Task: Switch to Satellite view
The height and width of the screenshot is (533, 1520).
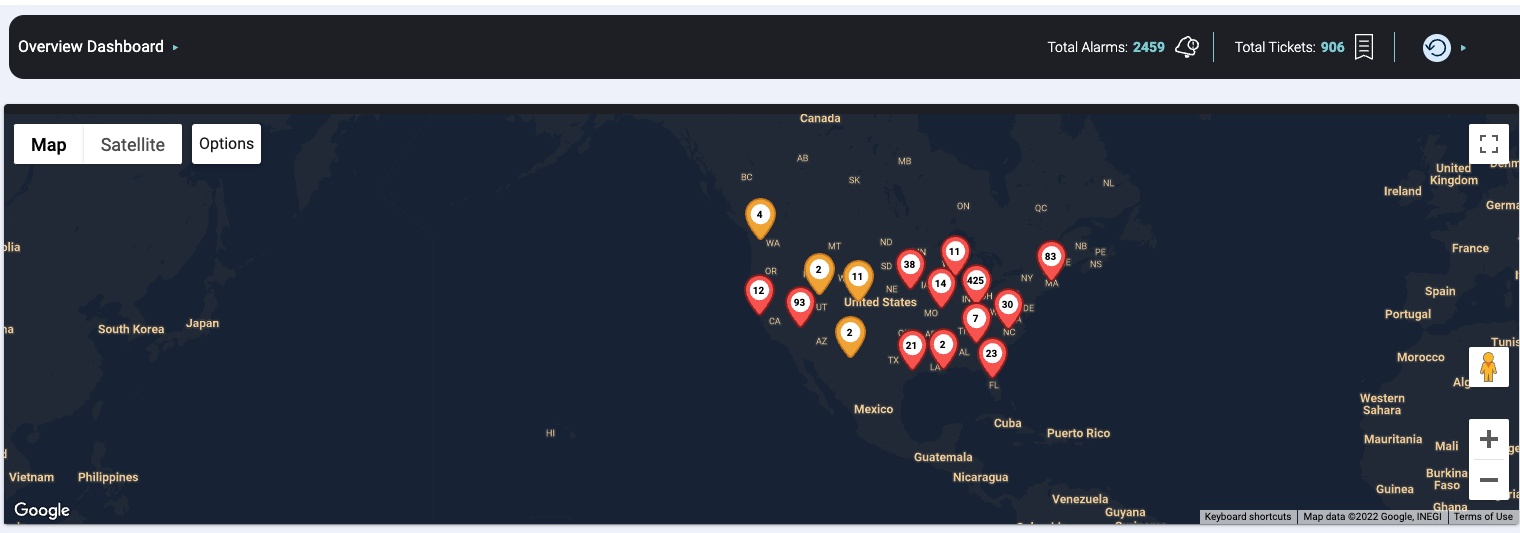Action: [x=133, y=144]
